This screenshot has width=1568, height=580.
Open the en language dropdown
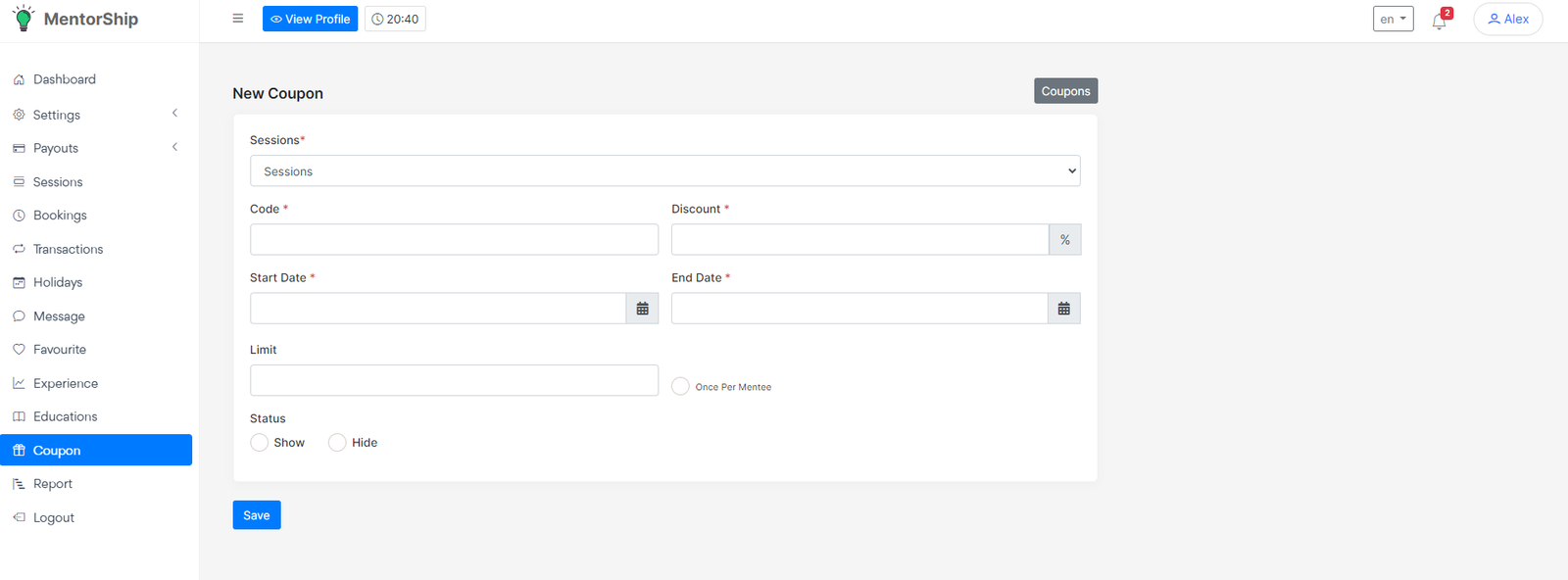coord(1393,19)
